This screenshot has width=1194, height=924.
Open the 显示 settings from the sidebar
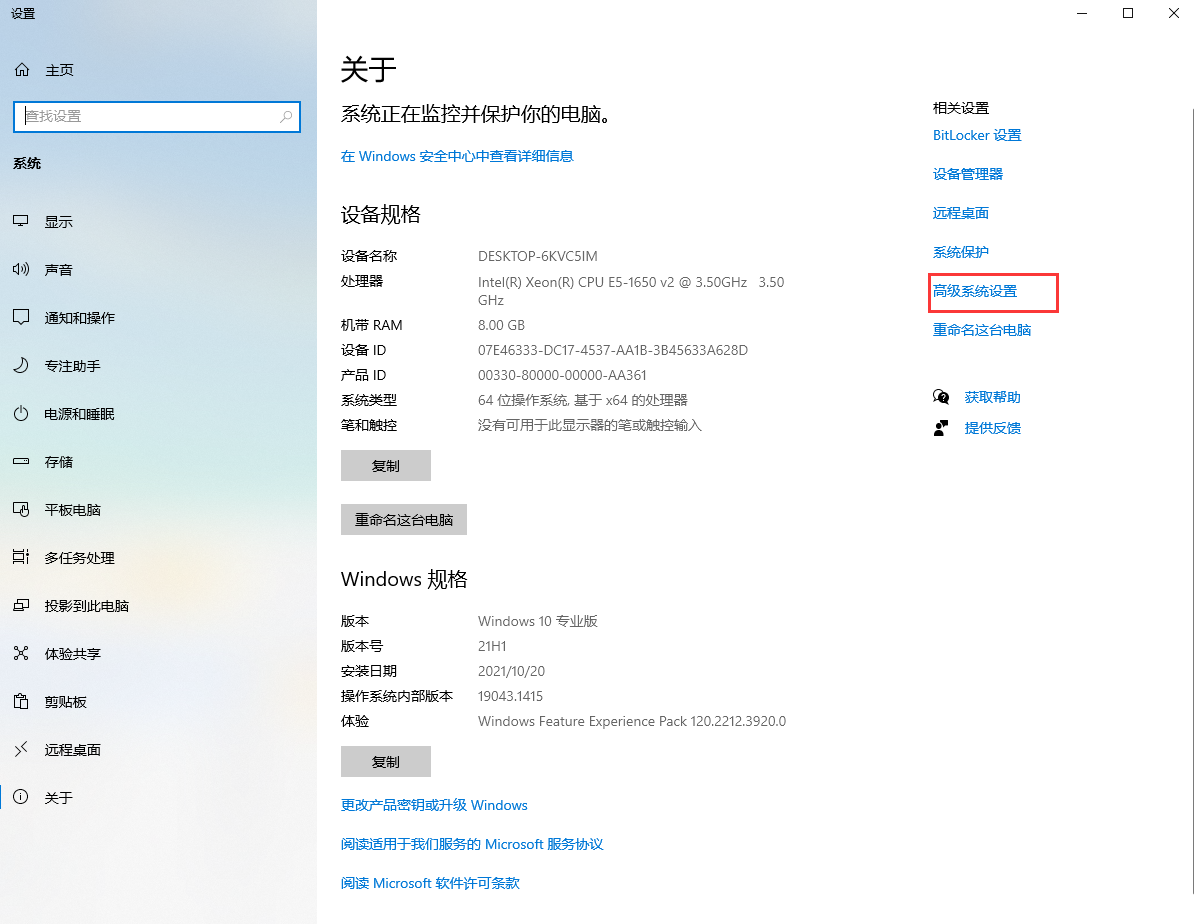(60, 221)
